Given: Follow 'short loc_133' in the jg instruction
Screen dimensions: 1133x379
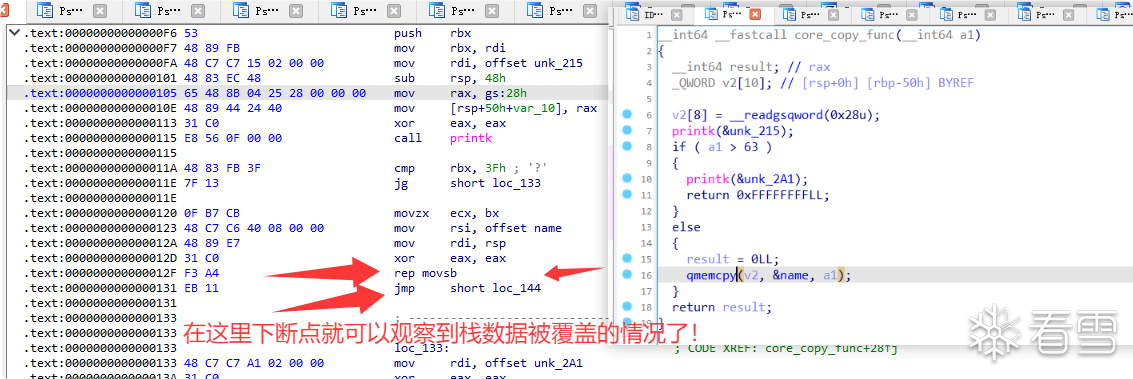Looking at the screenshot, I should point(496,183).
